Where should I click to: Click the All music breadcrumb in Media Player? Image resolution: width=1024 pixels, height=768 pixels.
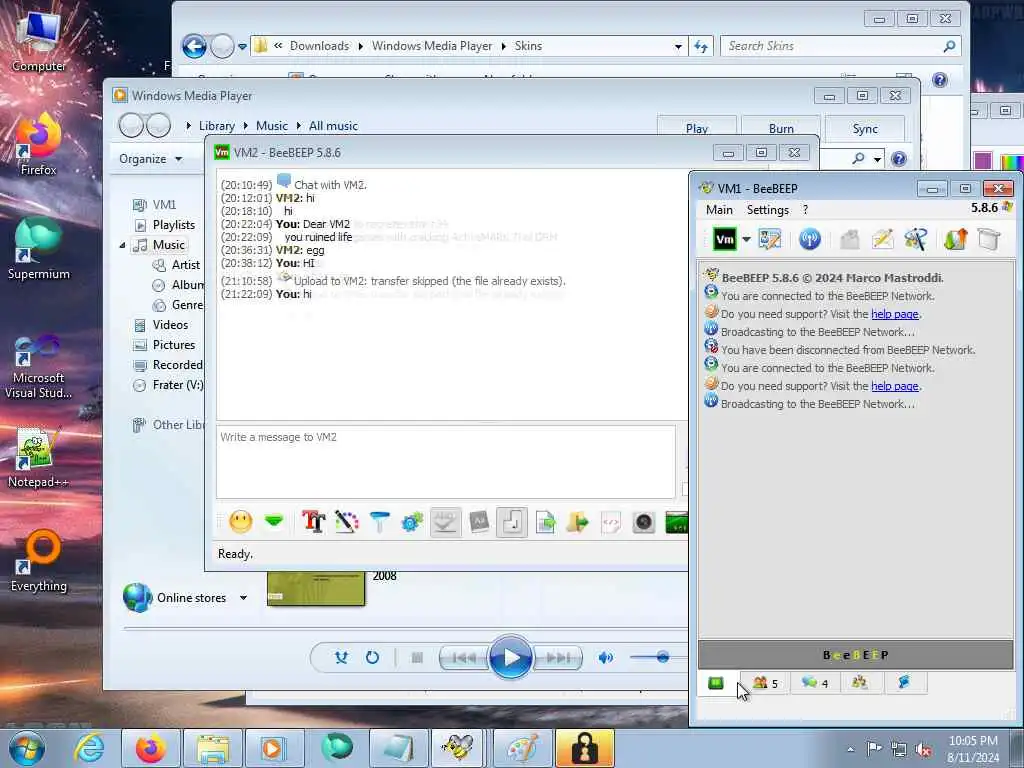333,126
